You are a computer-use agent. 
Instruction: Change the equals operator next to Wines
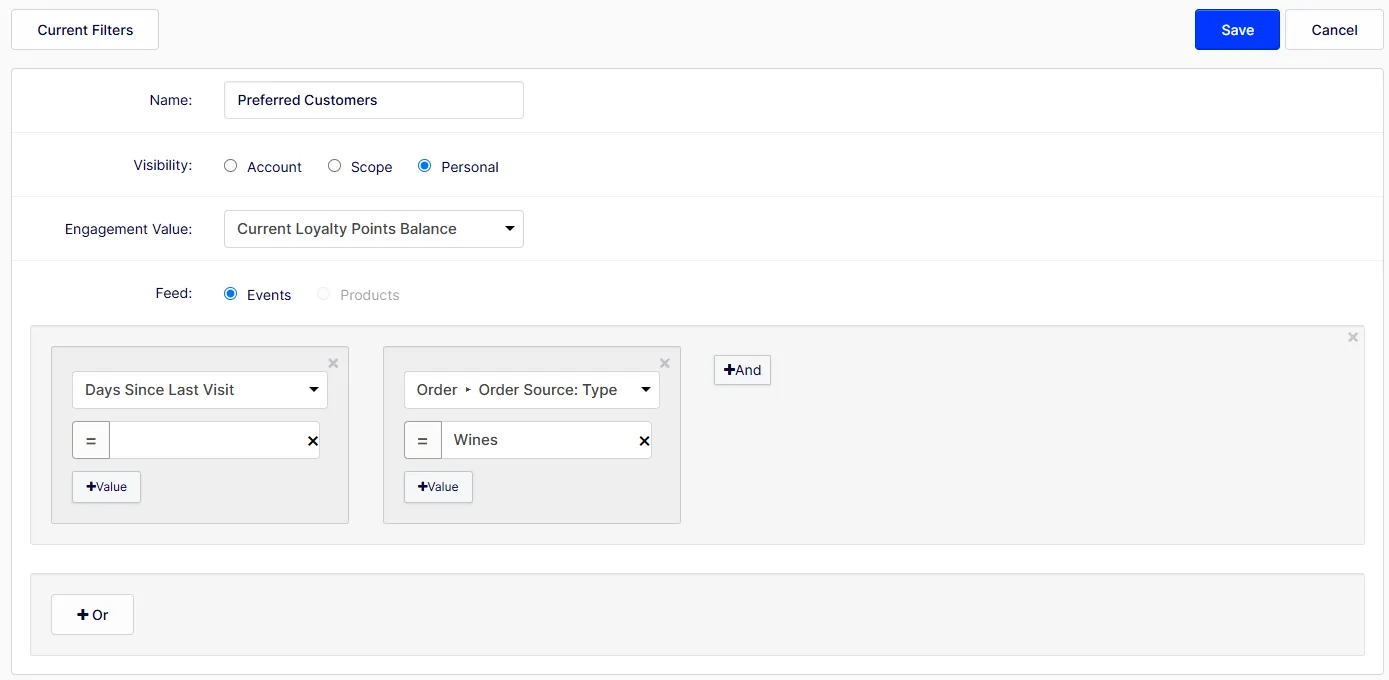coord(423,440)
